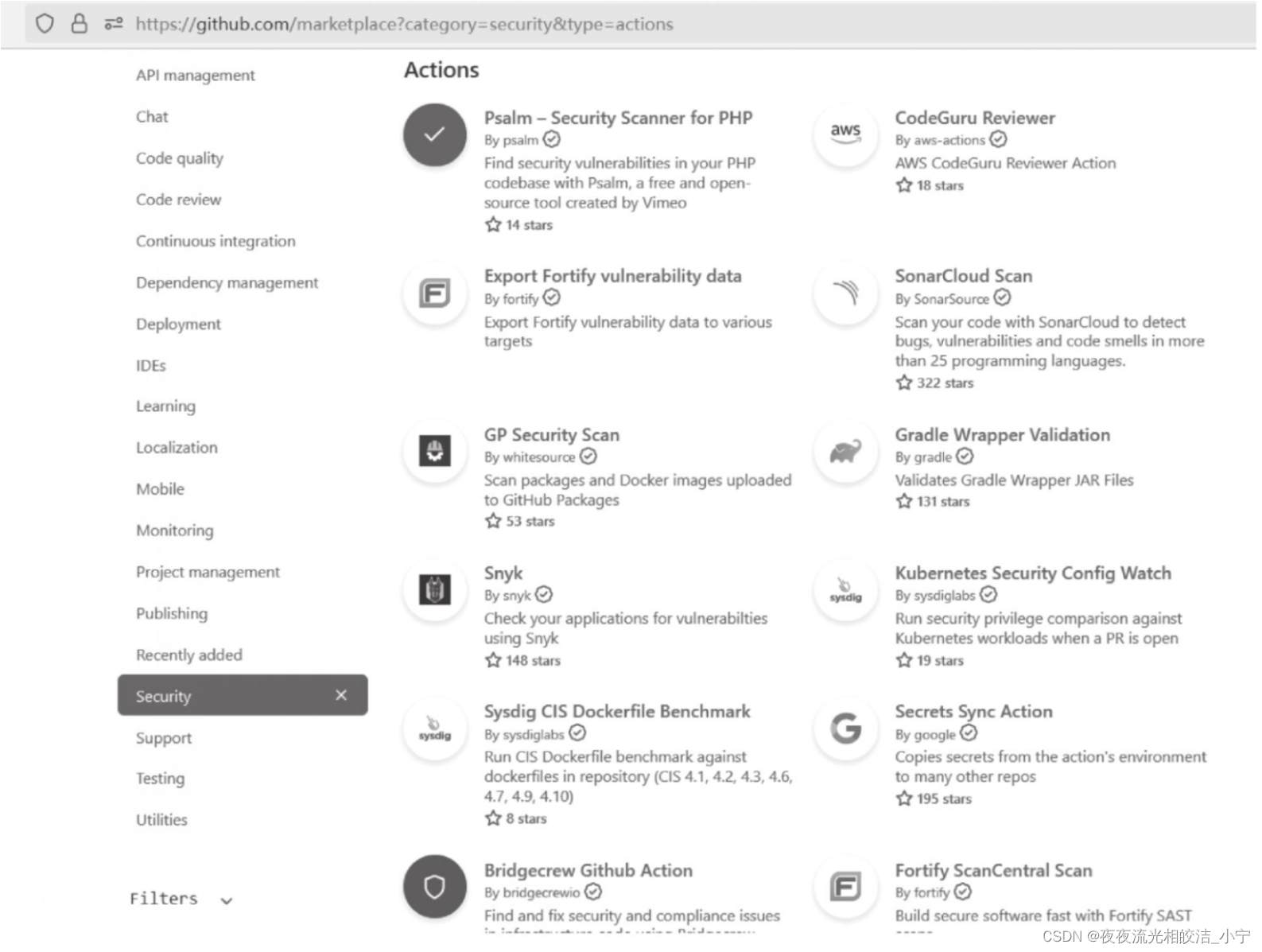
Task: Choose the Monitoring category
Action: pos(175,530)
